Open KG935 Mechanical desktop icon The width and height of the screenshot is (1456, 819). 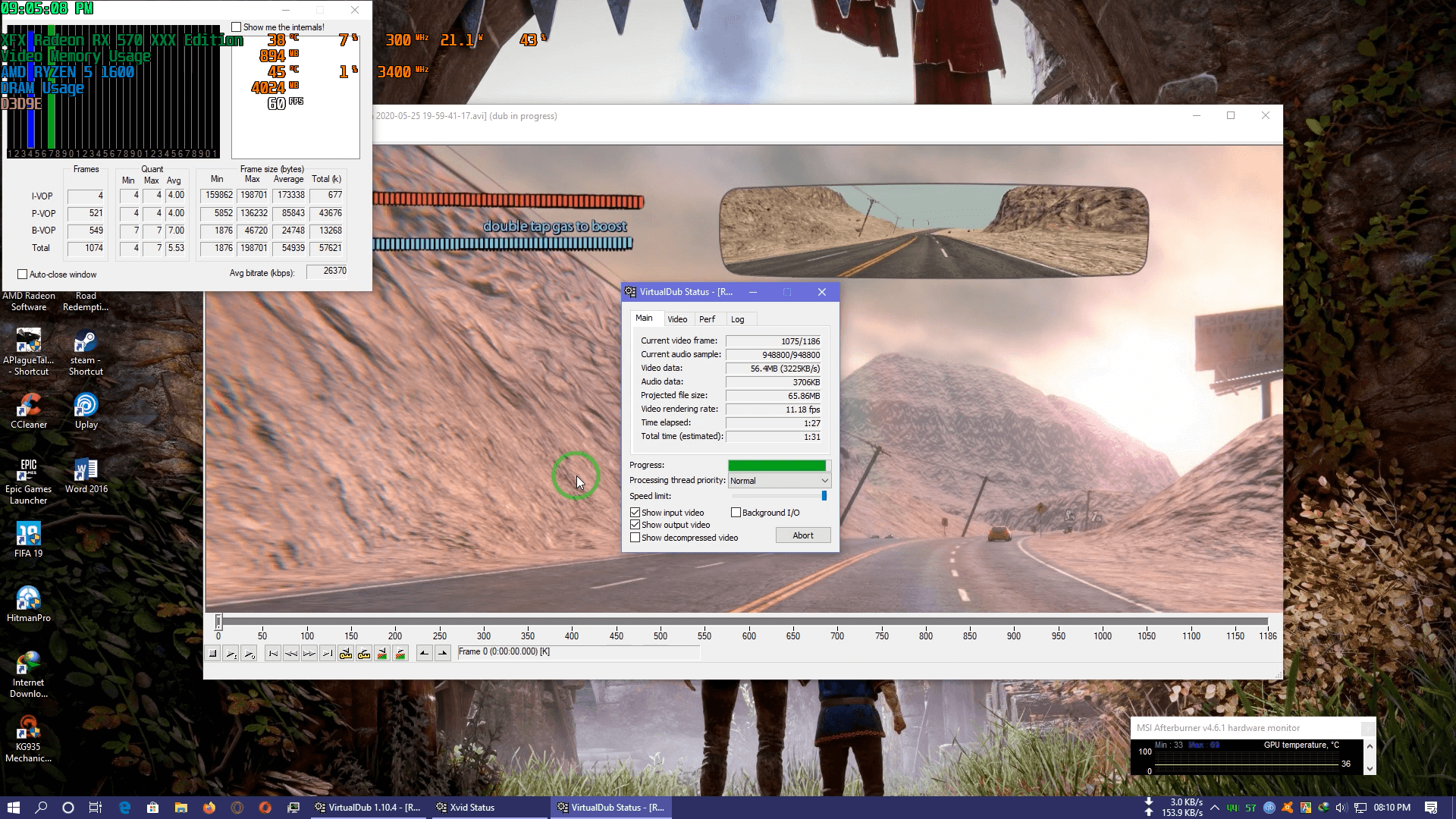29,739
